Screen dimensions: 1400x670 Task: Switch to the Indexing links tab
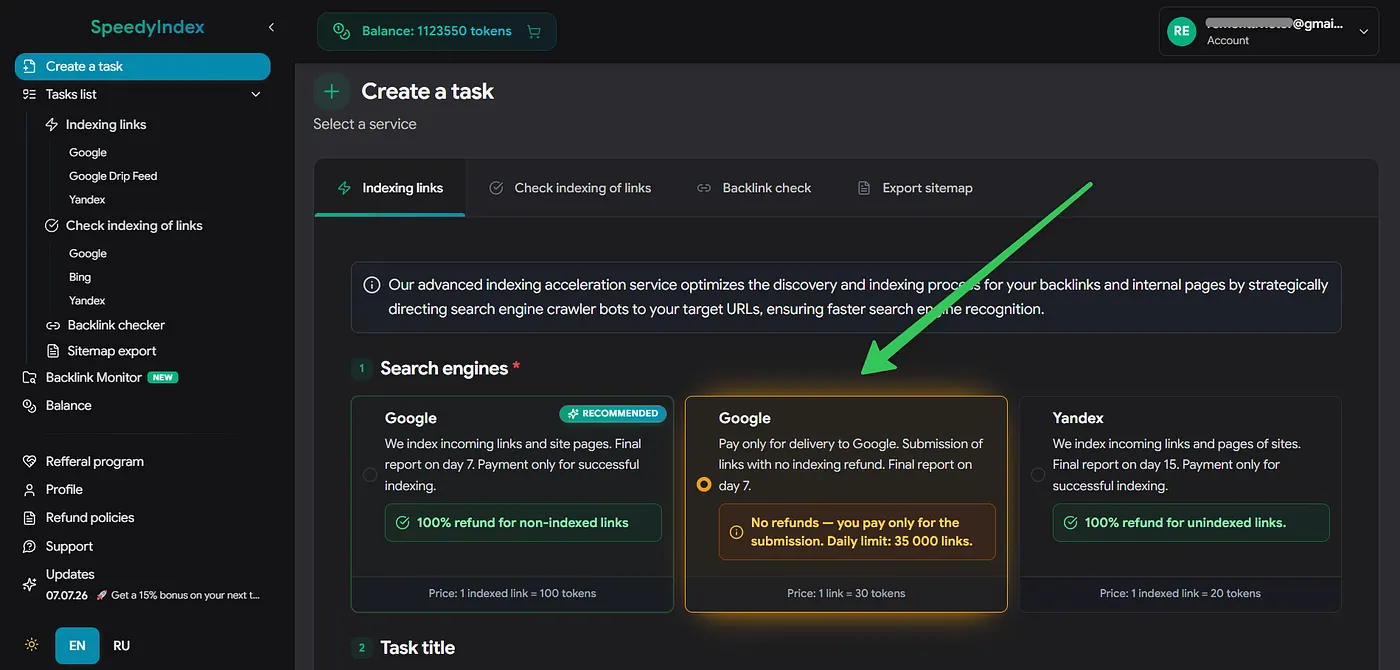pyautogui.click(x=390, y=188)
